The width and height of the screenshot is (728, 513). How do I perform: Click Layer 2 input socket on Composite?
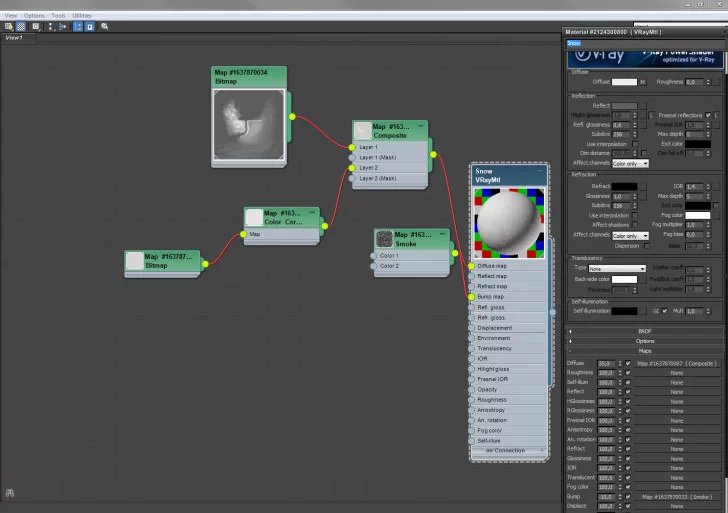(x=352, y=168)
